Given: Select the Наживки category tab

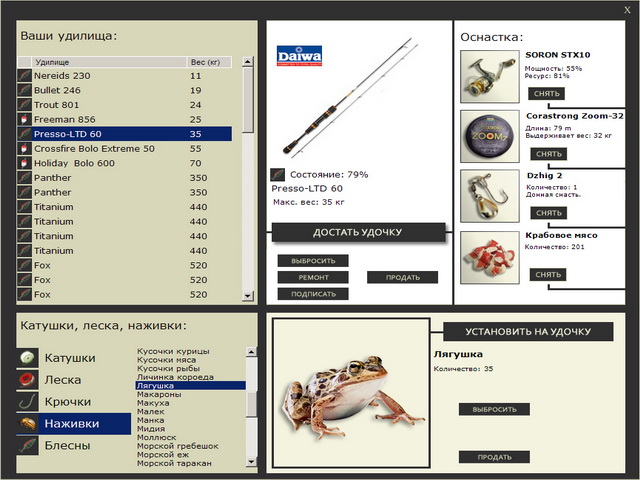Looking at the screenshot, I should coord(74,424).
